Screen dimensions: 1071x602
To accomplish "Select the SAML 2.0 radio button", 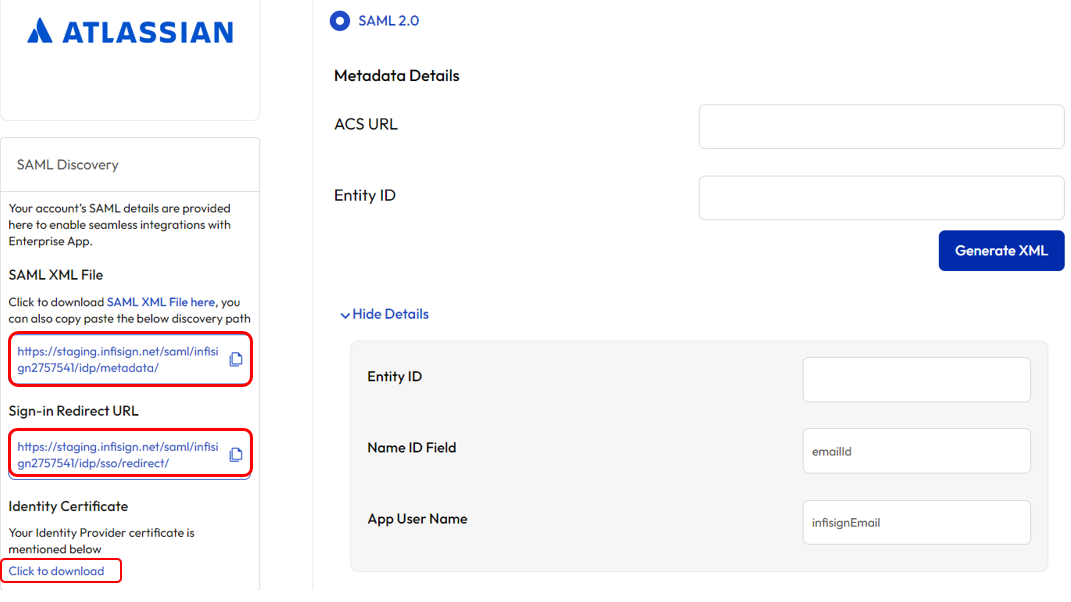I will 339,20.
